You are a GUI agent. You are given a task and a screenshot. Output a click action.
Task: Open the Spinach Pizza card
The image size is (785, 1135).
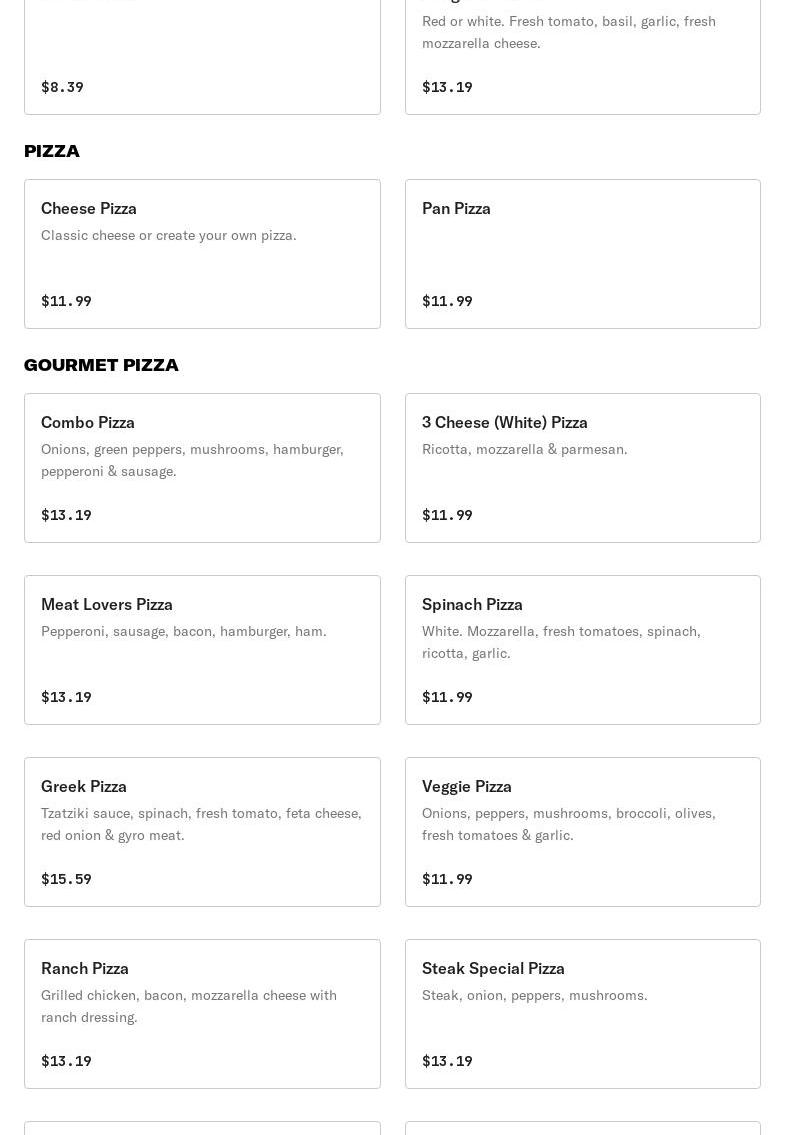tap(582, 650)
